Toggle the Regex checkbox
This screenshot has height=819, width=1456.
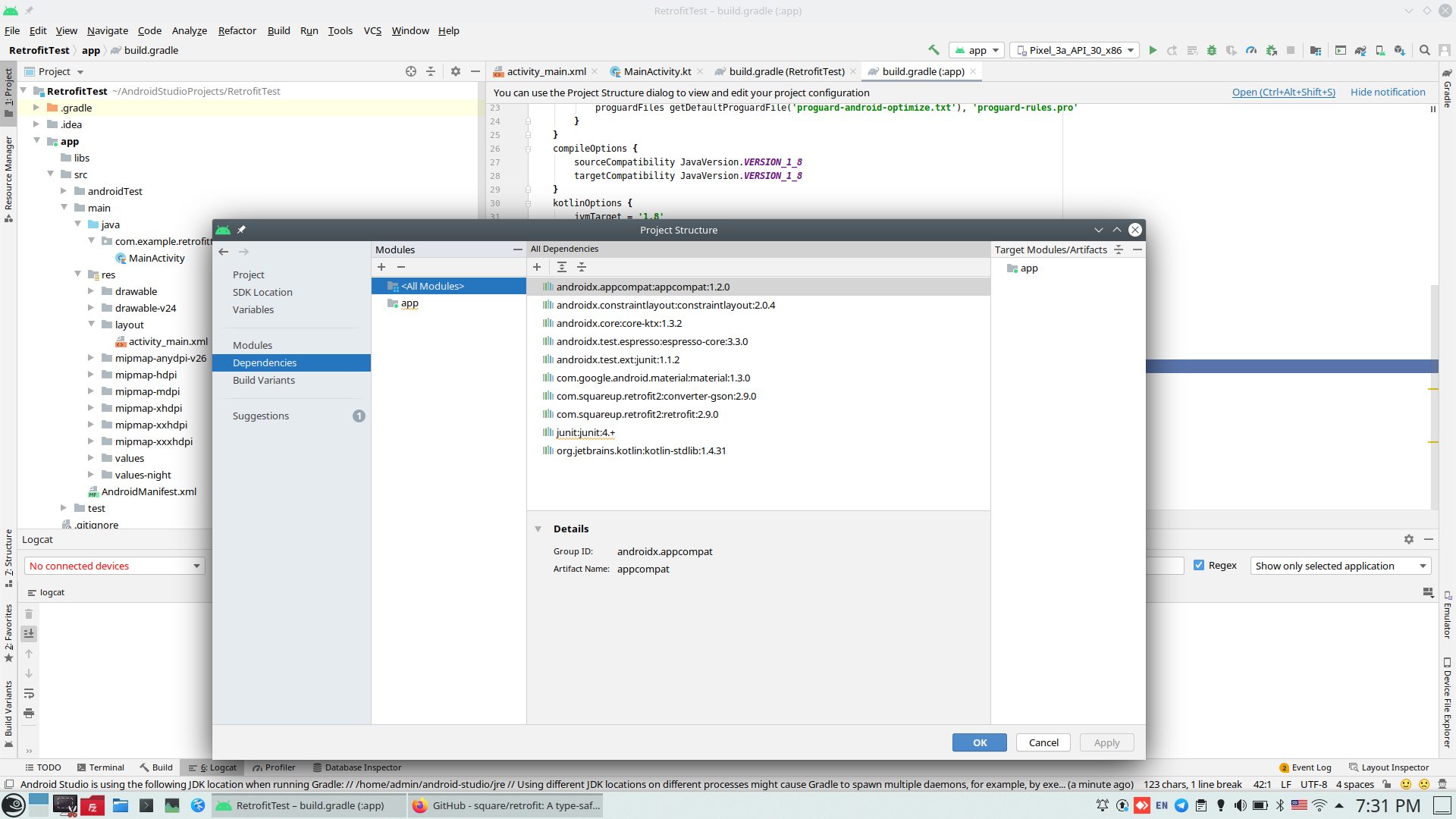click(x=1199, y=566)
